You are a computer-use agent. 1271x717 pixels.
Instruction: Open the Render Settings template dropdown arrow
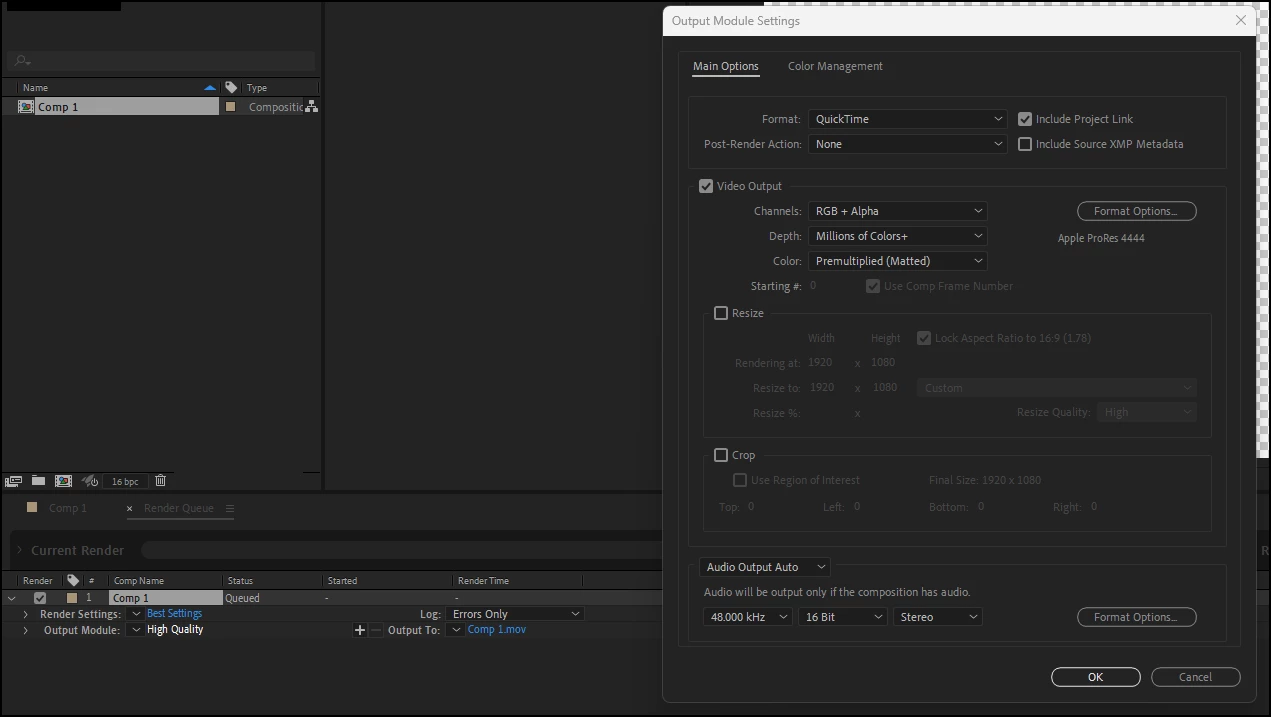136,614
